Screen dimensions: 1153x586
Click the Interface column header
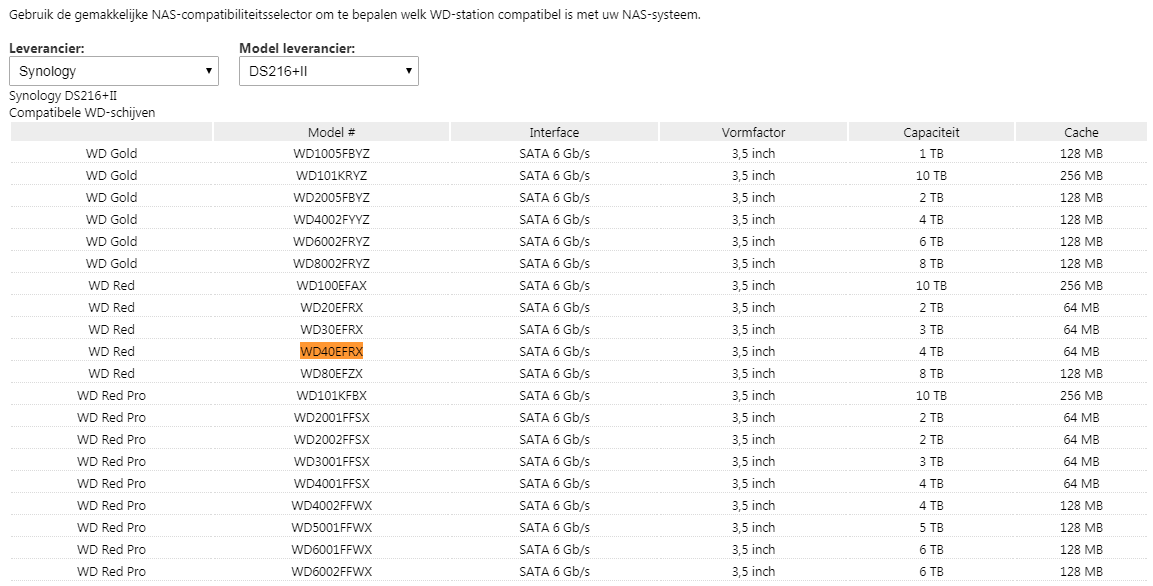click(x=554, y=132)
